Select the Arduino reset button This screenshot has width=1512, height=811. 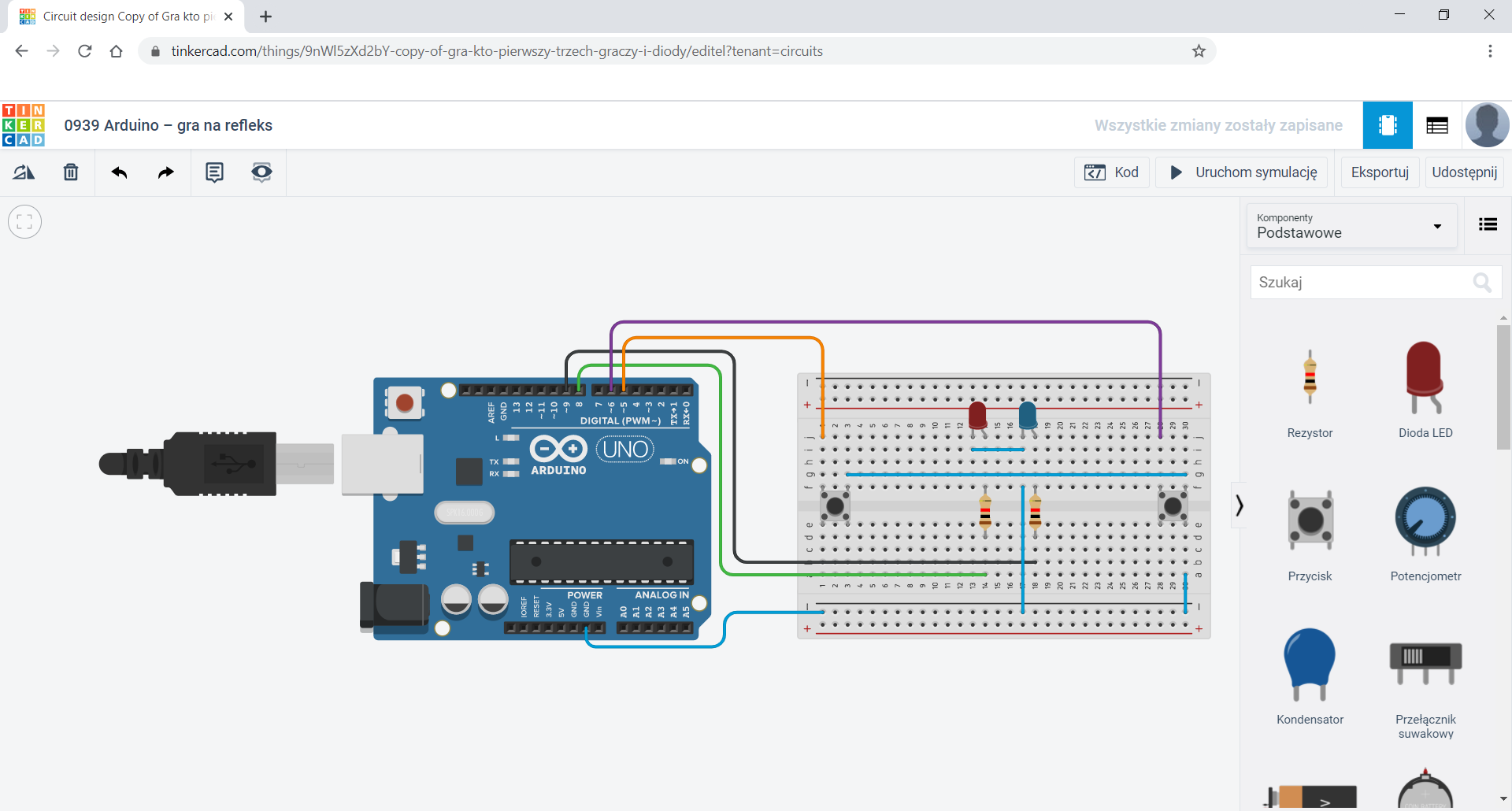405,404
